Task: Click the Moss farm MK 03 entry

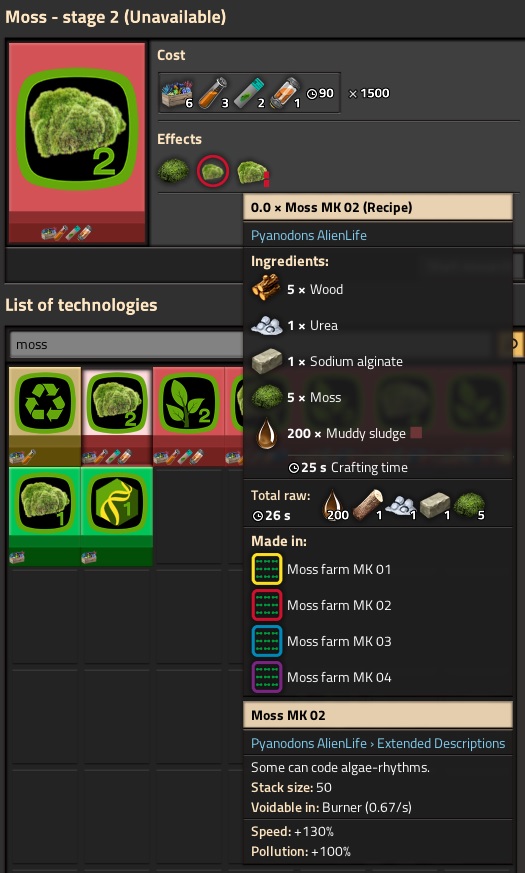Action: pos(321,641)
